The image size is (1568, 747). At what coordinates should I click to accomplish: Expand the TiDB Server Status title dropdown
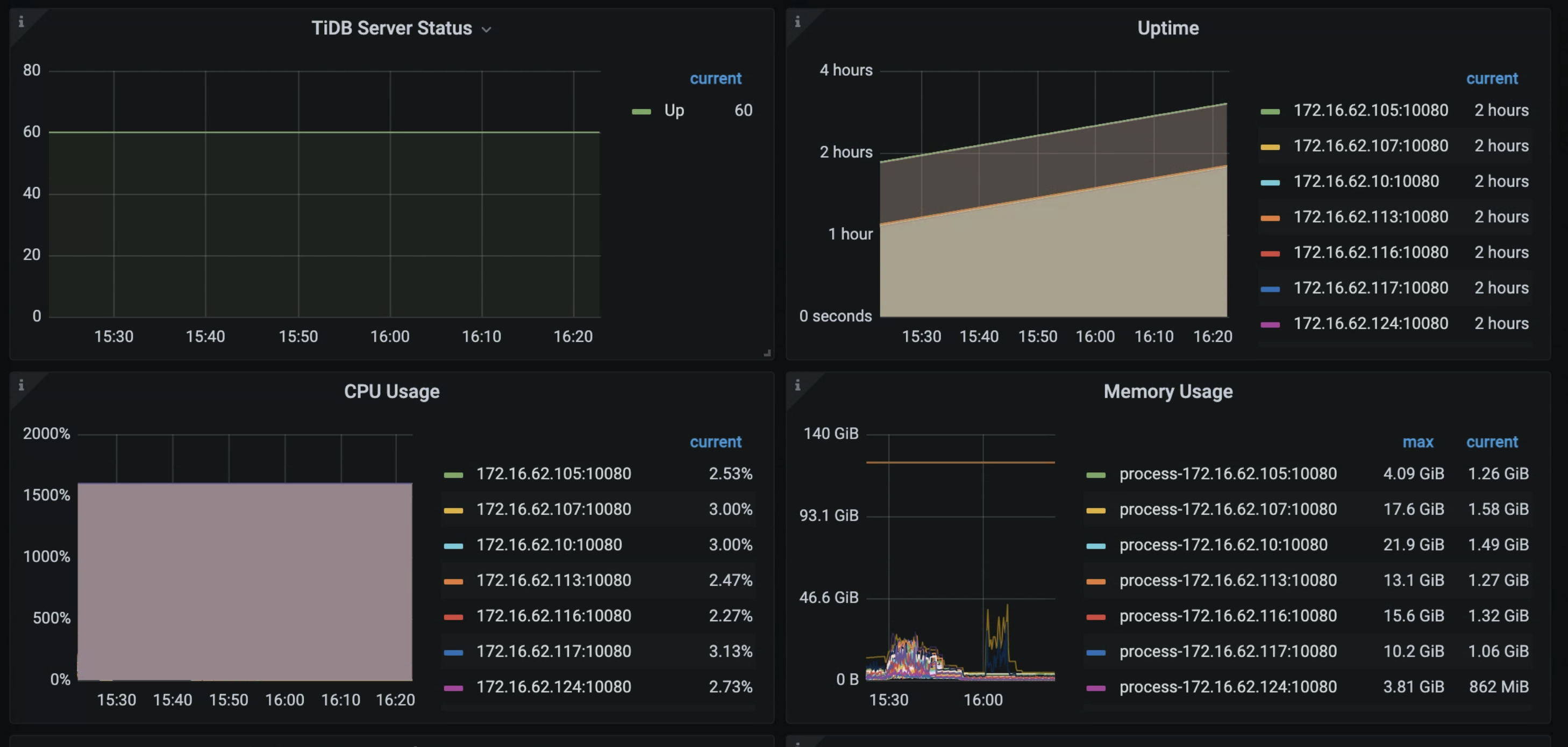[x=486, y=29]
